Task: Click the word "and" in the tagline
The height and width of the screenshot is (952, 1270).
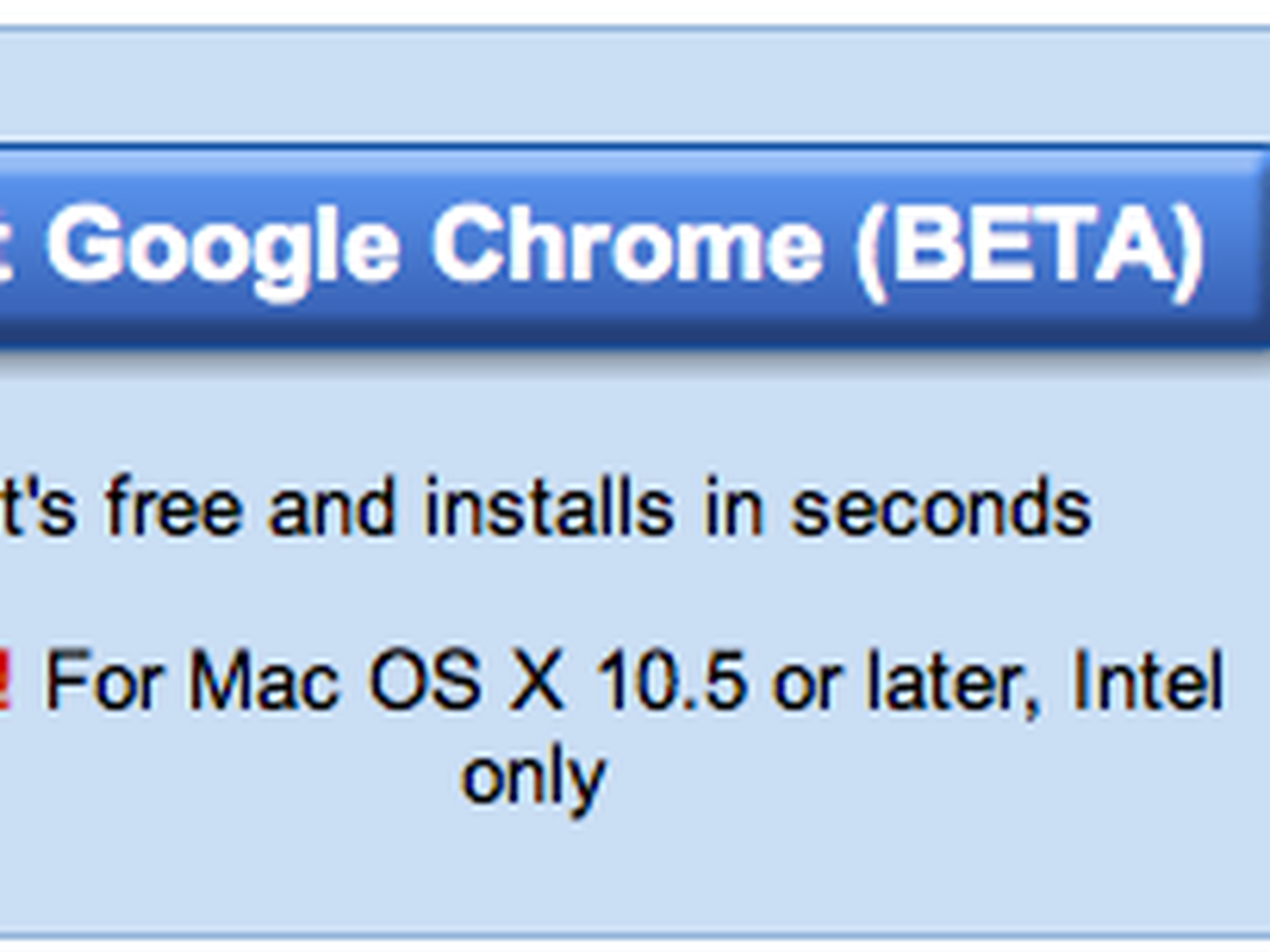Action: (332, 508)
